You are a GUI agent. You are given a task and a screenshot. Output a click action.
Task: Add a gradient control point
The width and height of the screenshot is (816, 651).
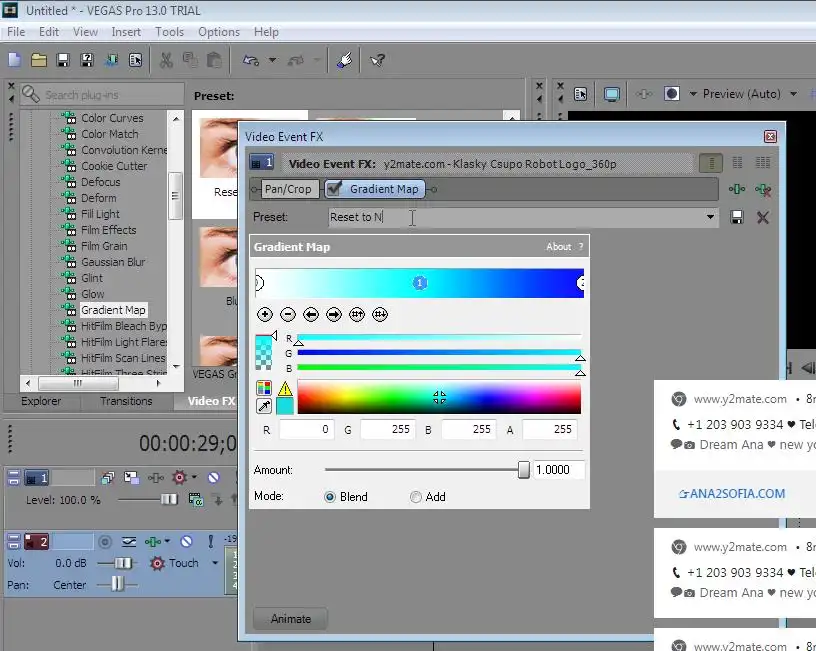264,314
